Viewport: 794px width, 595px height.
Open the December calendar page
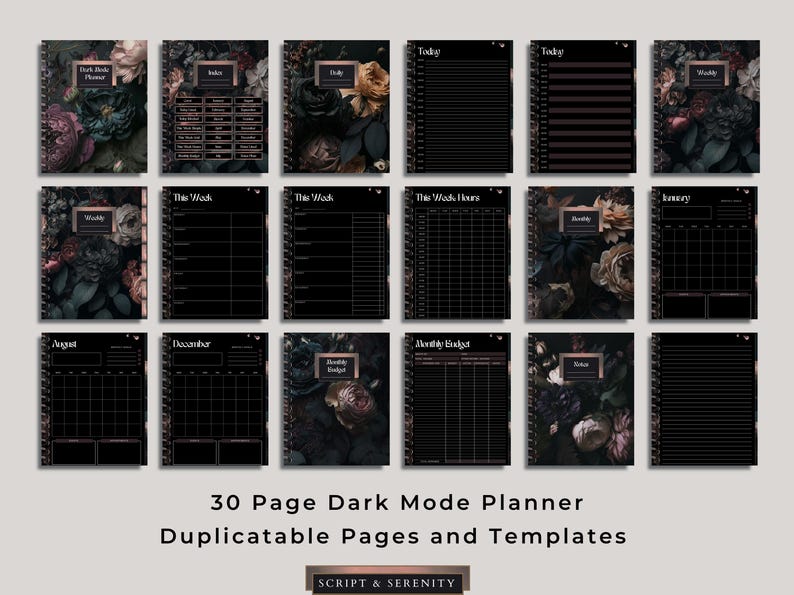click(215, 399)
